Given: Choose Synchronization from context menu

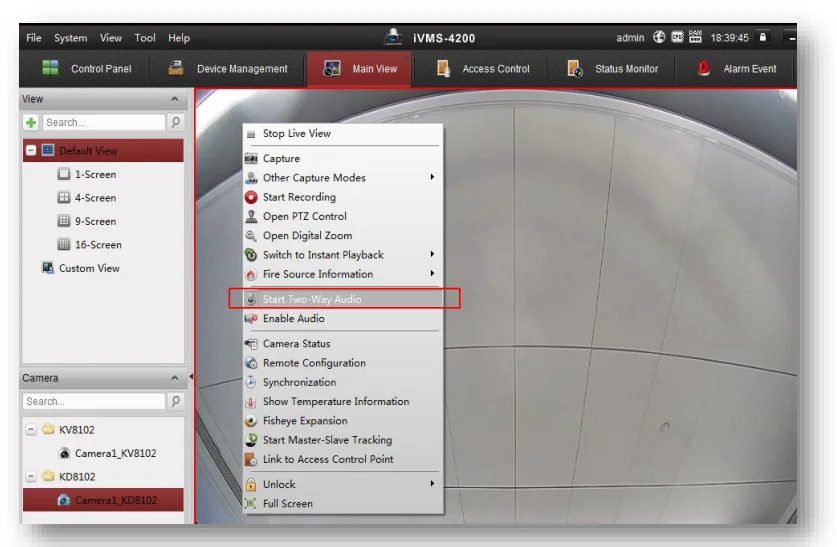Looking at the screenshot, I should [x=343, y=382].
